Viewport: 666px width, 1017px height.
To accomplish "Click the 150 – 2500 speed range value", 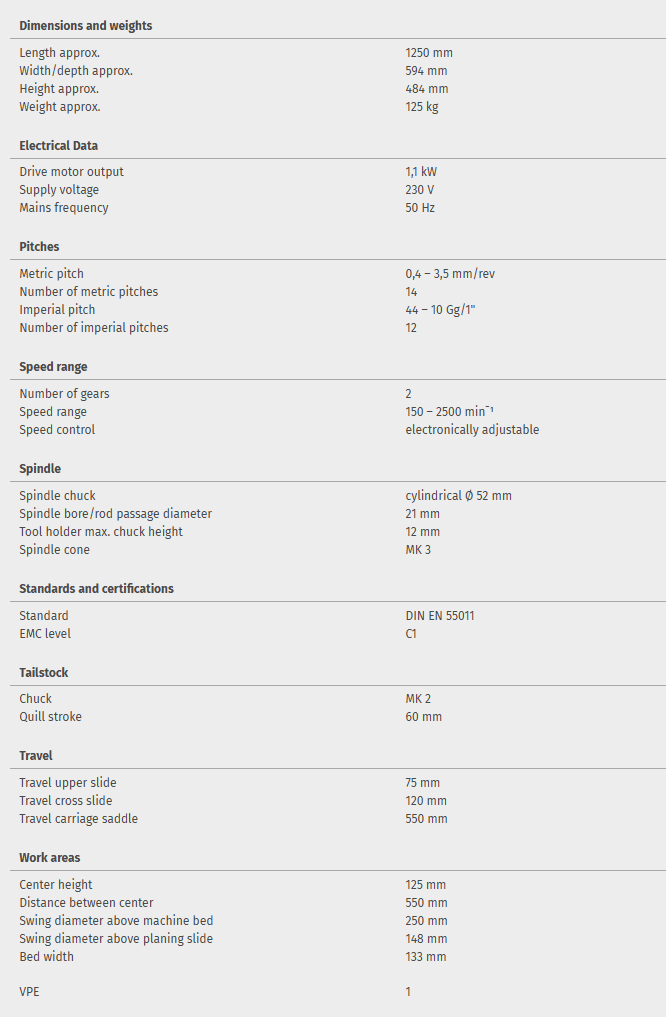I will 447,412.
